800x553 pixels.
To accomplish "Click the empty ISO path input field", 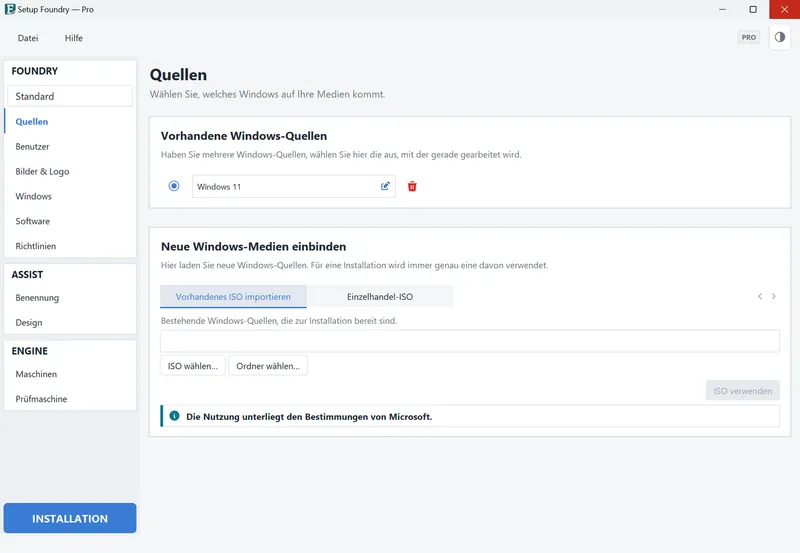I will coord(469,341).
